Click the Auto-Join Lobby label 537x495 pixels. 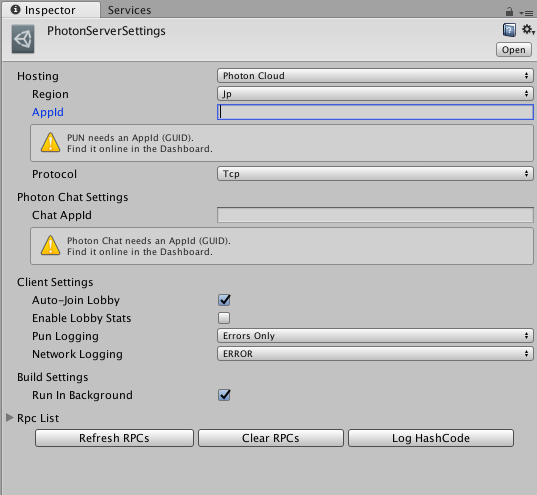(76, 300)
